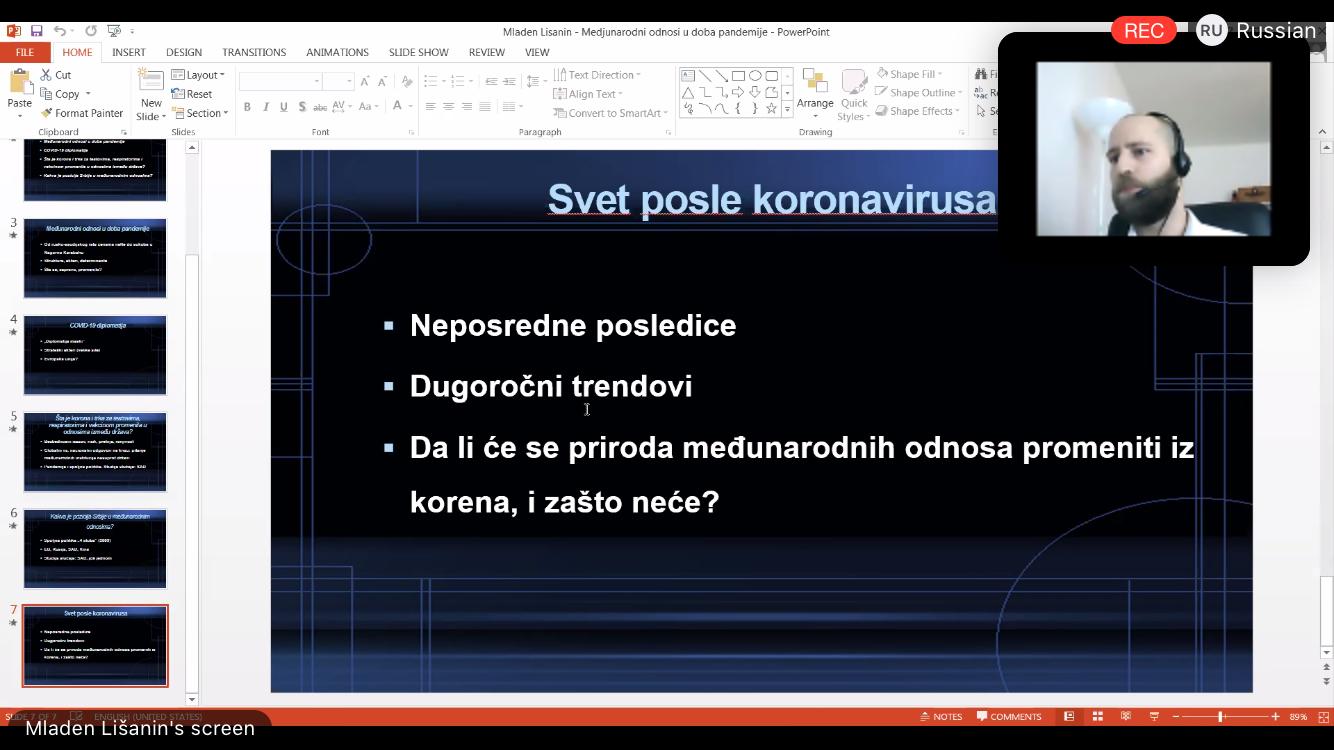
Task: Justify paragraph text
Action: click(x=485, y=106)
